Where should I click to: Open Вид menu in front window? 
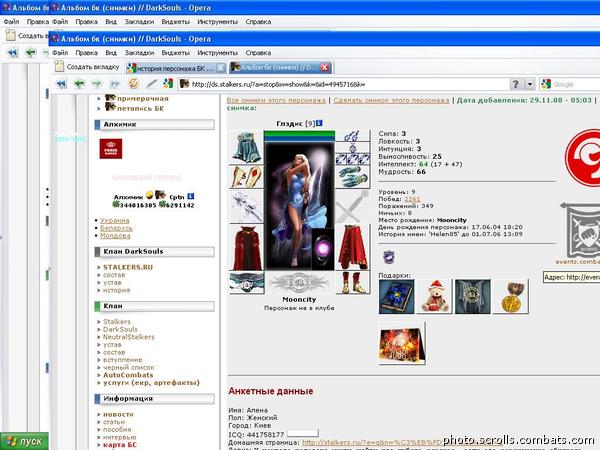[111, 53]
